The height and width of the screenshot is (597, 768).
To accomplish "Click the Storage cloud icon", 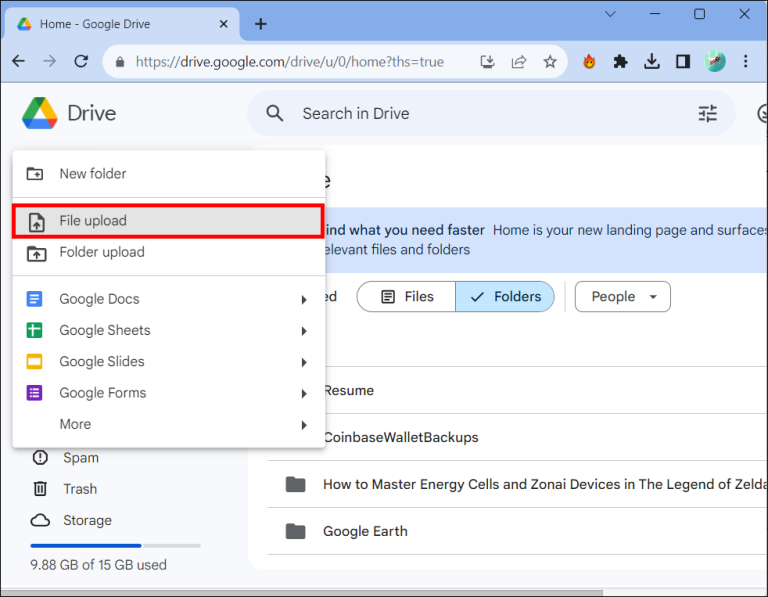I will [x=40, y=520].
